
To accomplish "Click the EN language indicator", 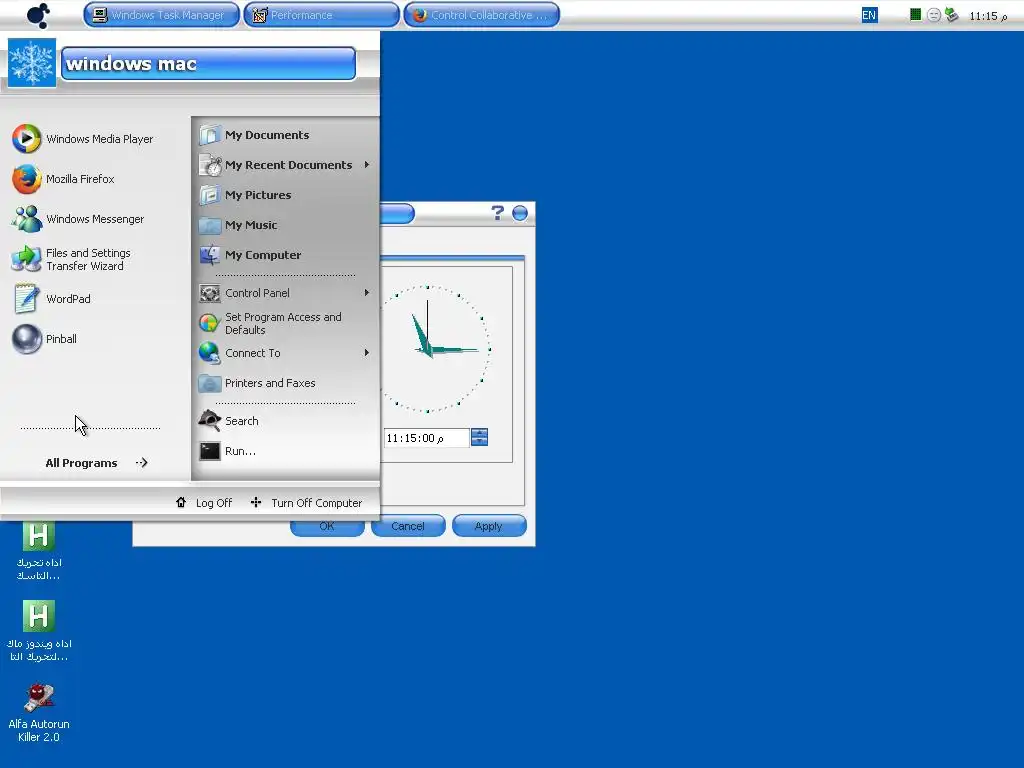I will coord(869,15).
